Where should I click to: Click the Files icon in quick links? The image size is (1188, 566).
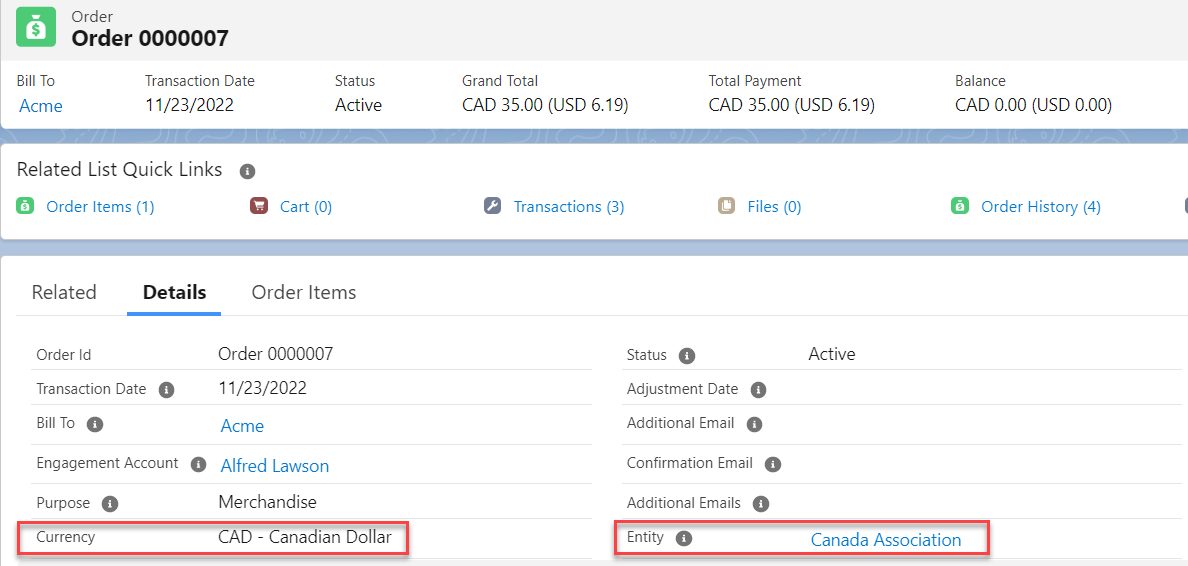(x=726, y=206)
